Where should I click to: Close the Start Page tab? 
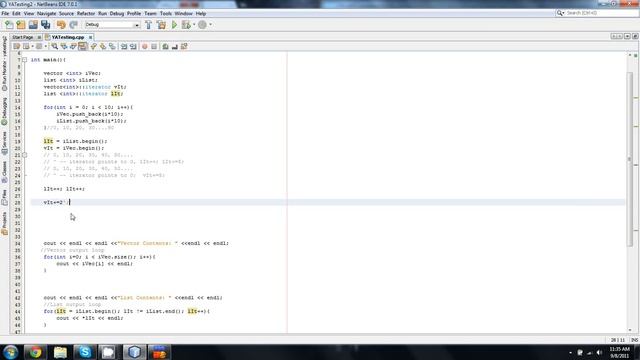[39, 37]
